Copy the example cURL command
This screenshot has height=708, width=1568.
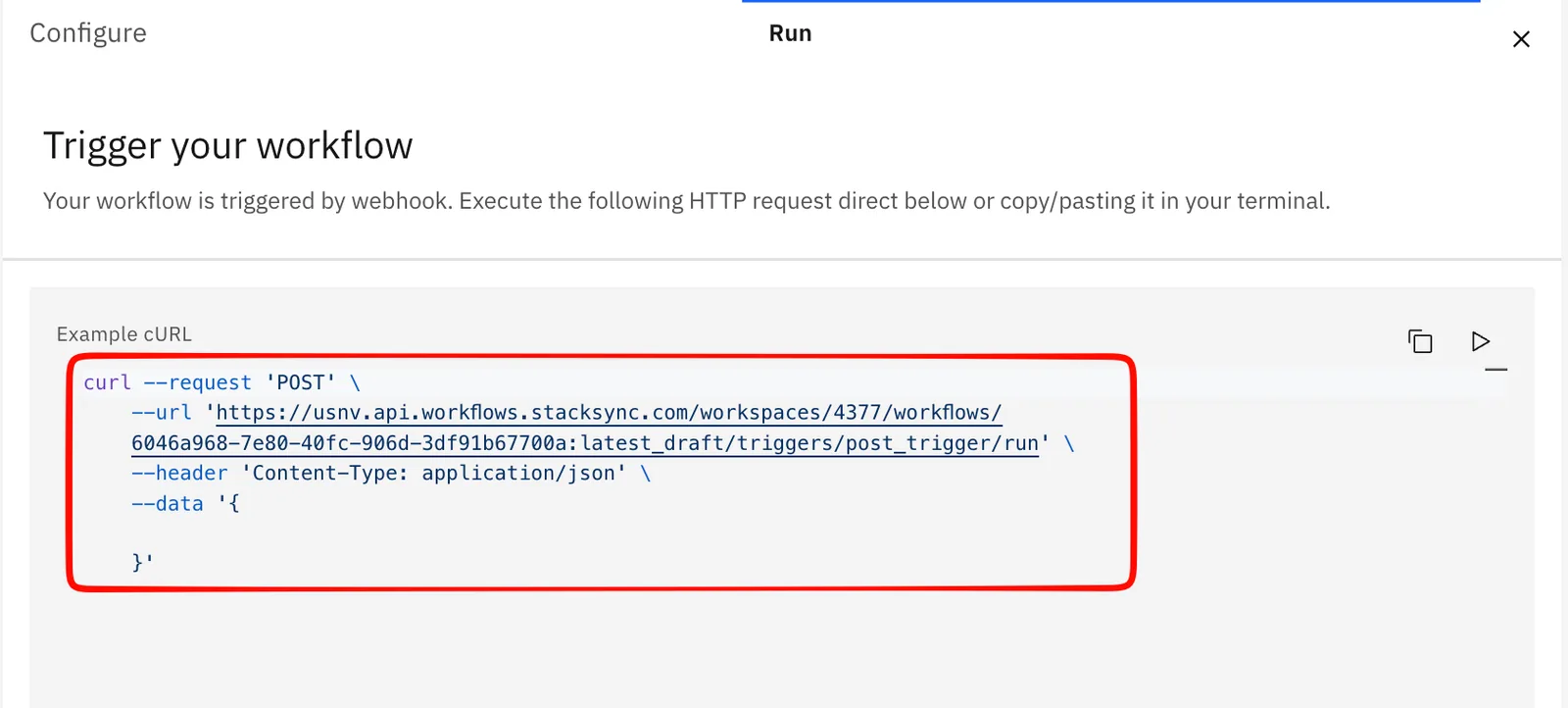point(1420,341)
